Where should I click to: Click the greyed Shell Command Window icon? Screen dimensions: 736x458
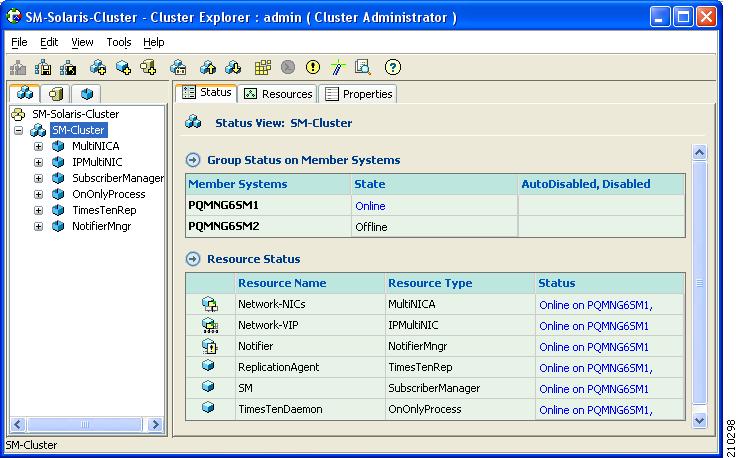click(288, 68)
